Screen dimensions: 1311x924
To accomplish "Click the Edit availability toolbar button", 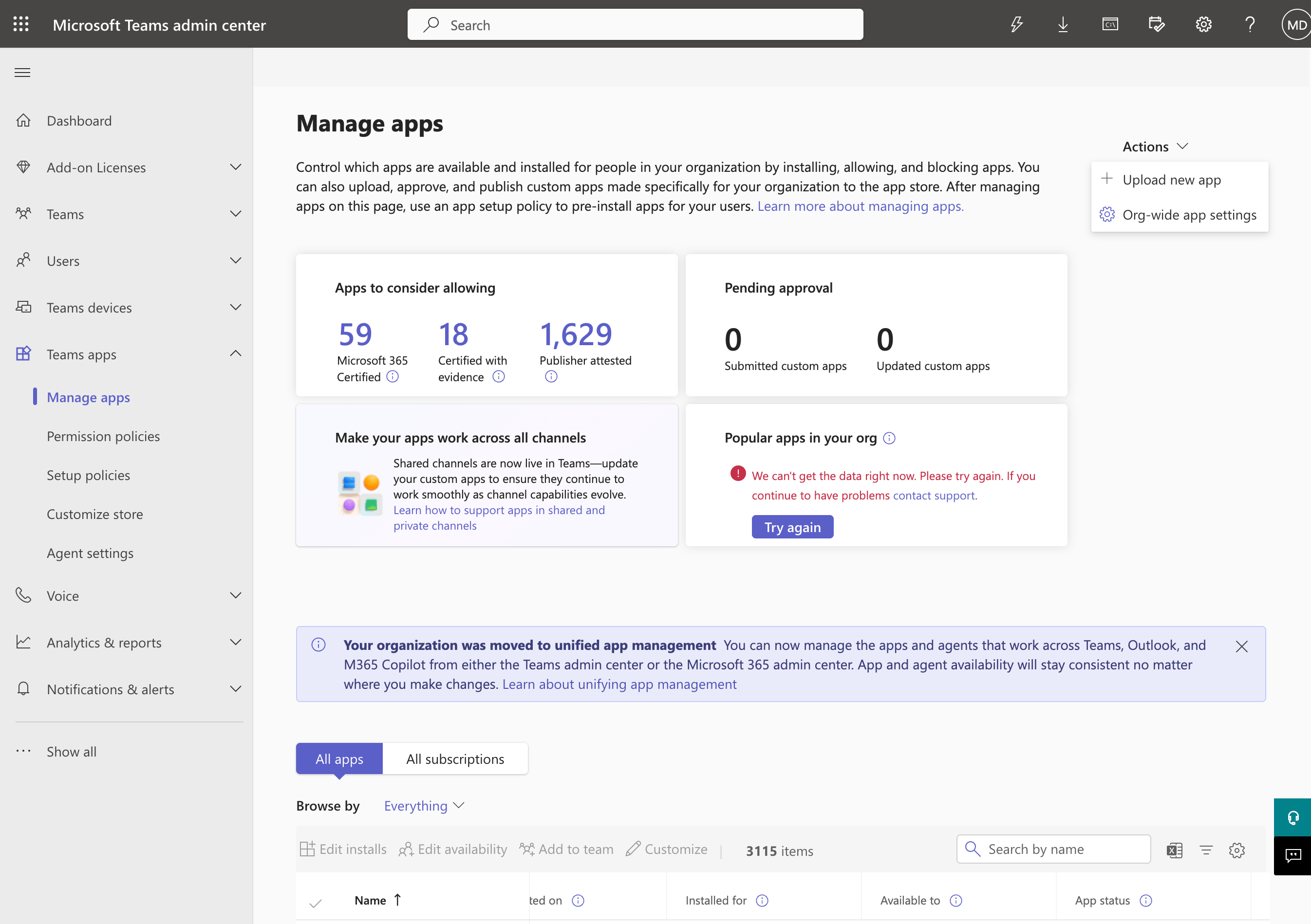I will (453, 849).
